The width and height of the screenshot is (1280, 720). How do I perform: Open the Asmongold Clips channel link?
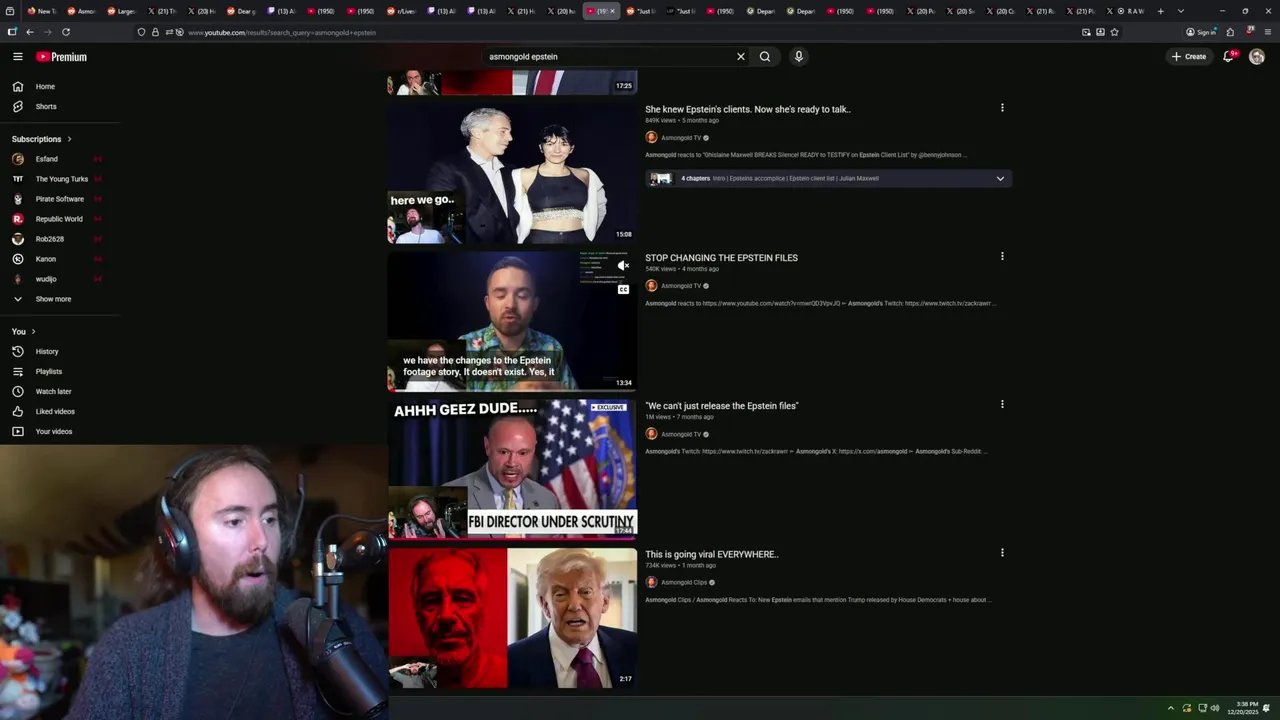(684, 582)
